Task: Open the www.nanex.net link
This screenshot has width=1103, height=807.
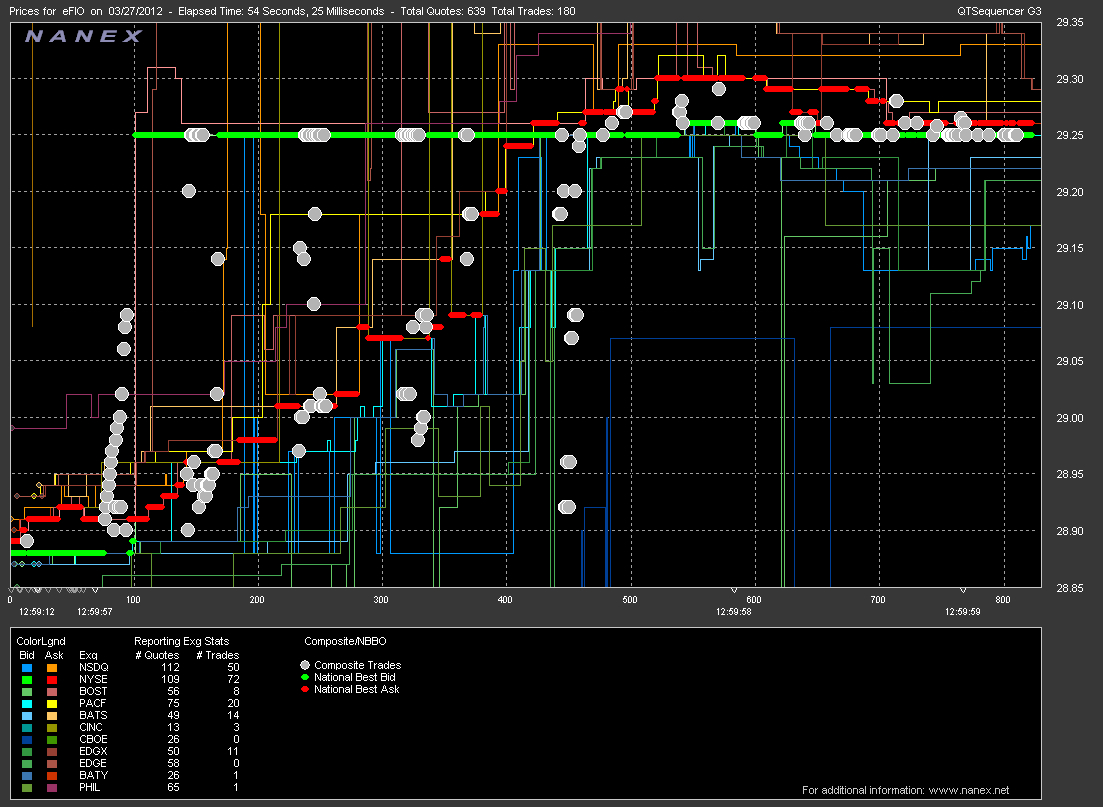Action: click(969, 790)
